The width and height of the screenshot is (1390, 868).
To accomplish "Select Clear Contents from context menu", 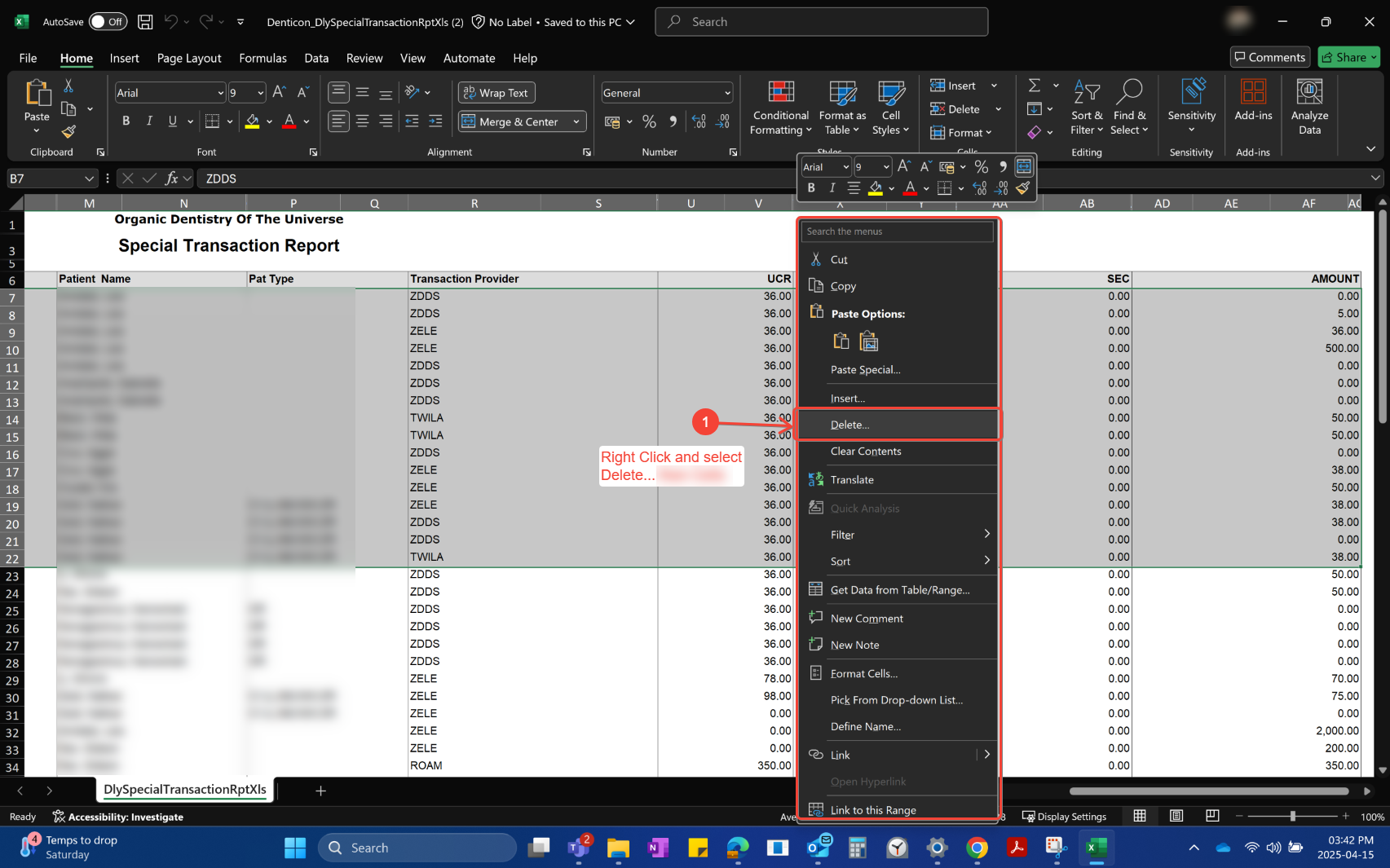I will pyautogui.click(x=898, y=452).
